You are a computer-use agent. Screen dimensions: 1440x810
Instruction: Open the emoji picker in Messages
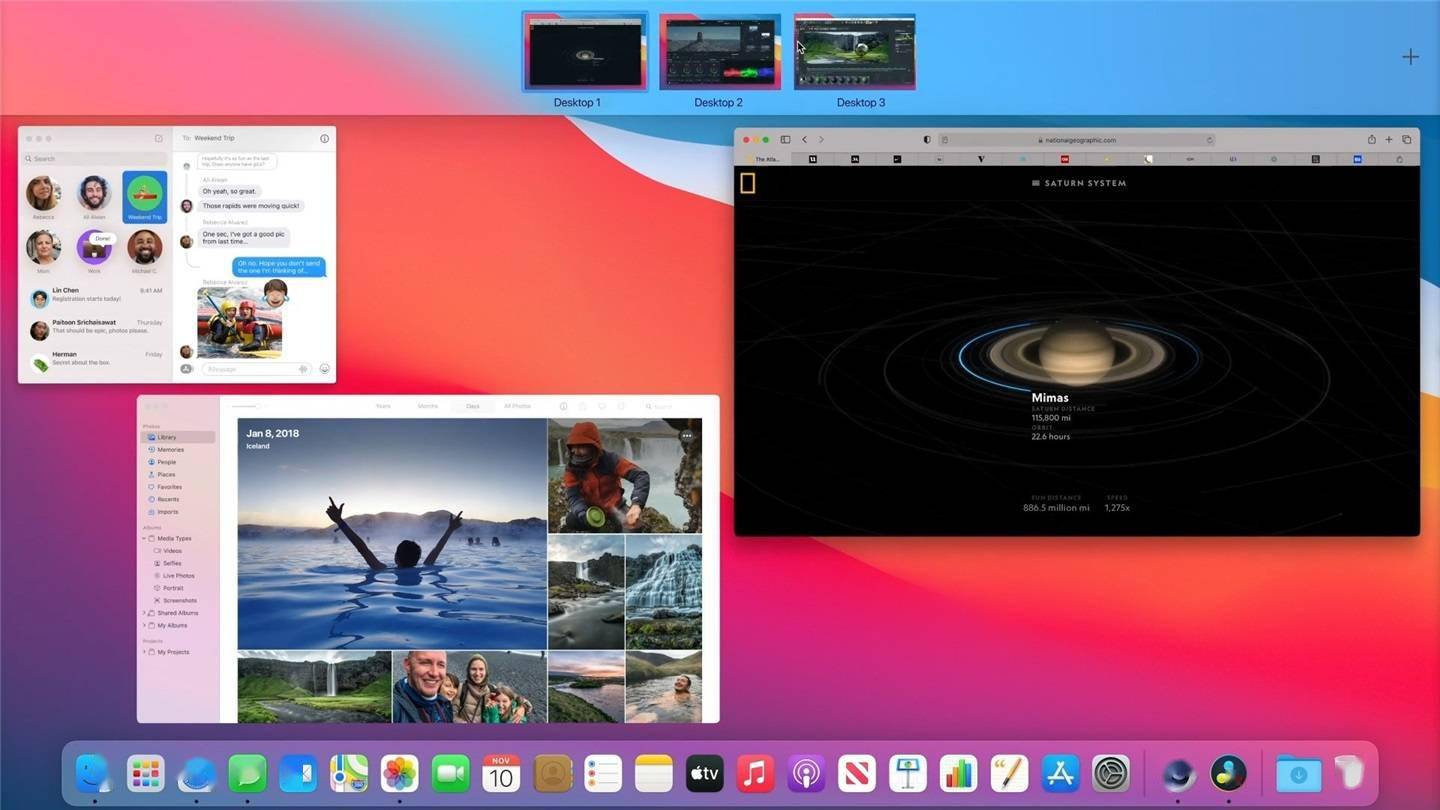pos(324,369)
